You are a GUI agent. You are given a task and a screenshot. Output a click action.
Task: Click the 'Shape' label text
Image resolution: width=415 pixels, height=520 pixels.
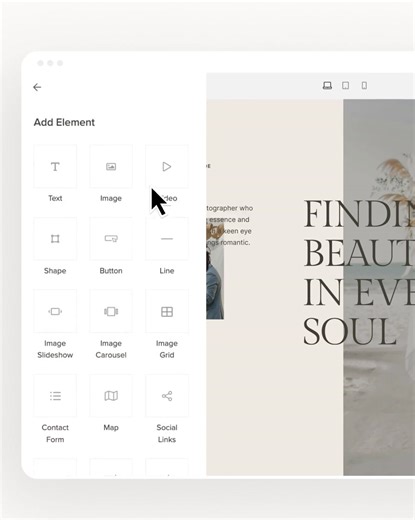click(x=55, y=271)
